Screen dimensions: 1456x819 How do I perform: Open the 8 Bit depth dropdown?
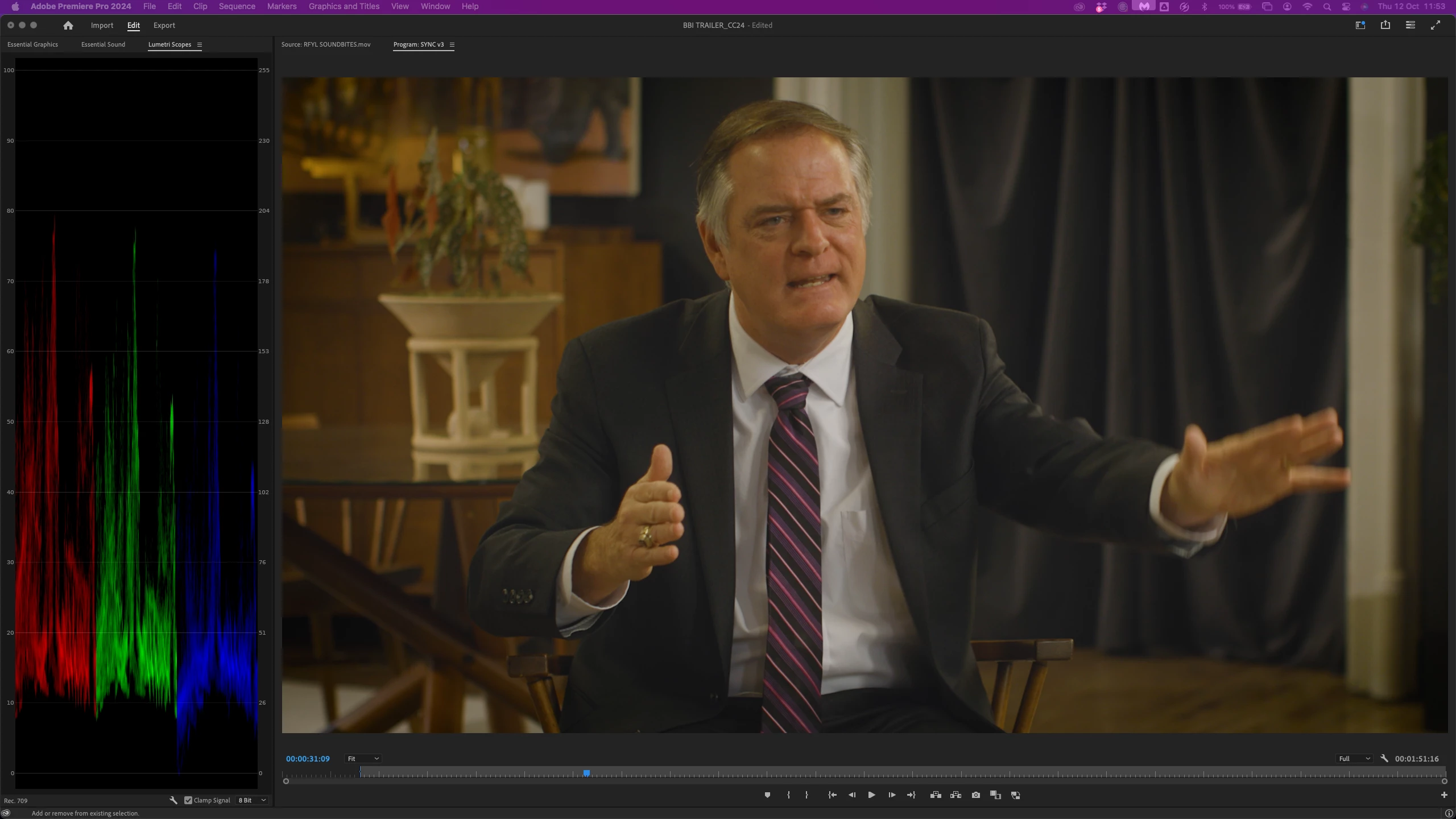pos(252,800)
